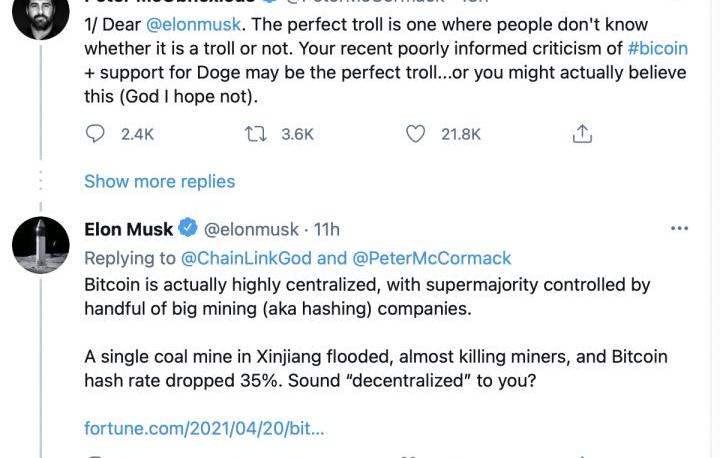Image resolution: width=720 pixels, height=458 pixels.
Task: Click the Elon Musk display name
Action: coord(129,229)
